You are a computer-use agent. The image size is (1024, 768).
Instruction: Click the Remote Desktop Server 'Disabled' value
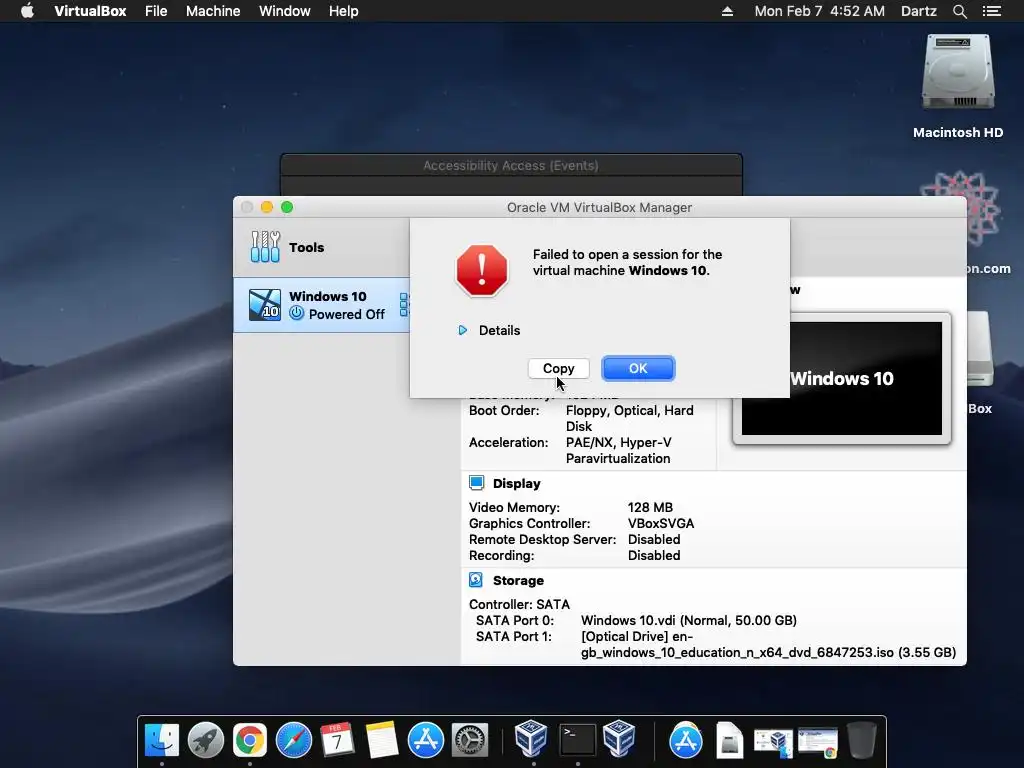[x=654, y=539]
